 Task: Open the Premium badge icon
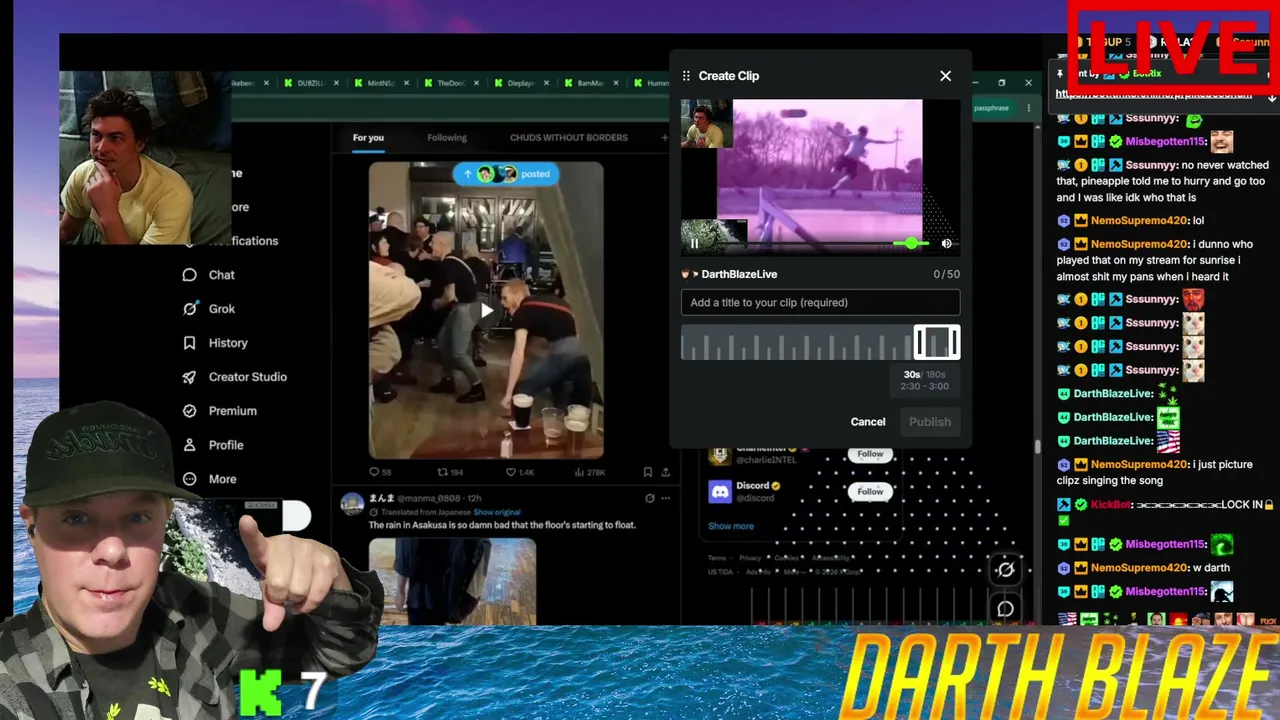[x=189, y=411]
